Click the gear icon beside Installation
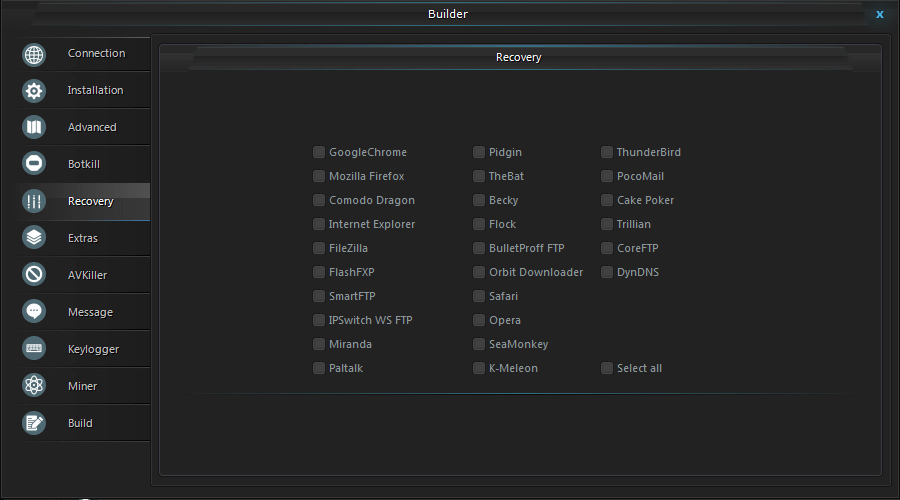900x500 pixels. tap(34, 91)
